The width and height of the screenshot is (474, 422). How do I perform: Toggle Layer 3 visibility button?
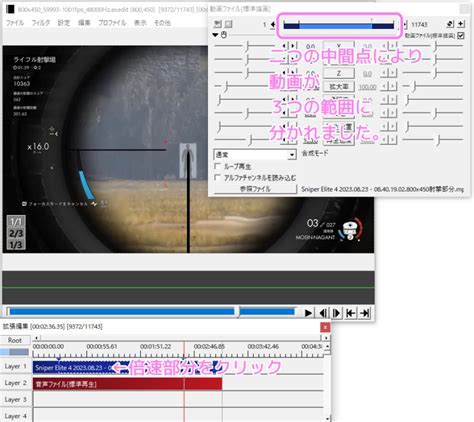coord(15,399)
